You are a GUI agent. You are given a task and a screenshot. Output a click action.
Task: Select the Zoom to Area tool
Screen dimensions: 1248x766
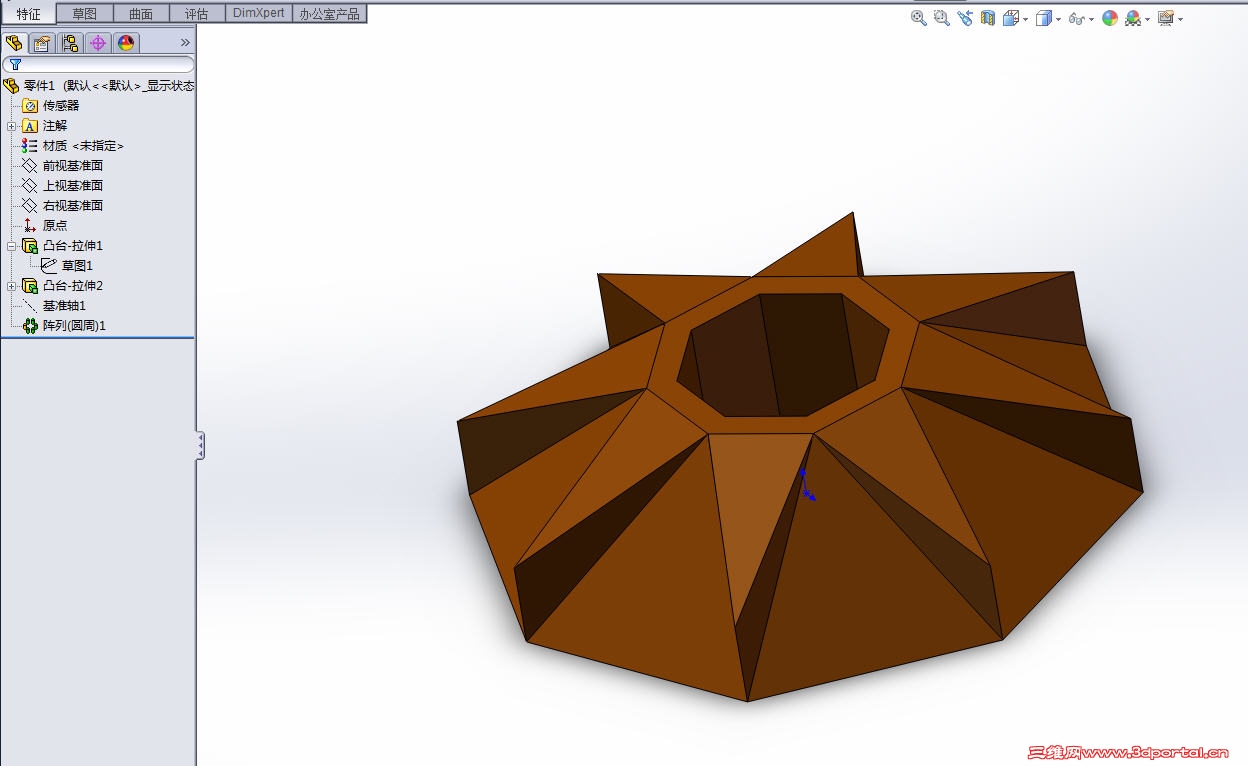coord(941,18)
